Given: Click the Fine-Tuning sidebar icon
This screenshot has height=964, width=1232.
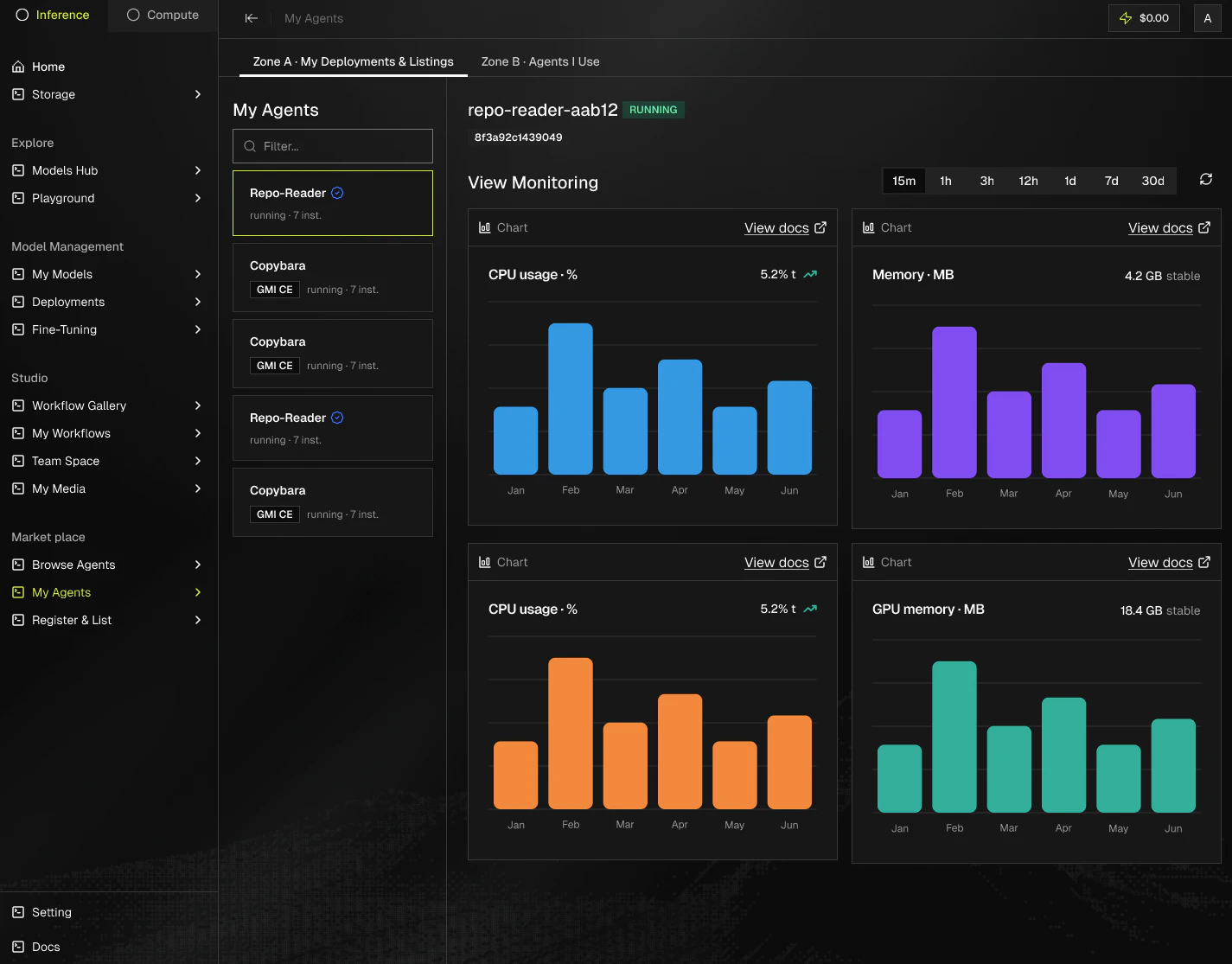Looking at the screenshot, I should 18,329.
